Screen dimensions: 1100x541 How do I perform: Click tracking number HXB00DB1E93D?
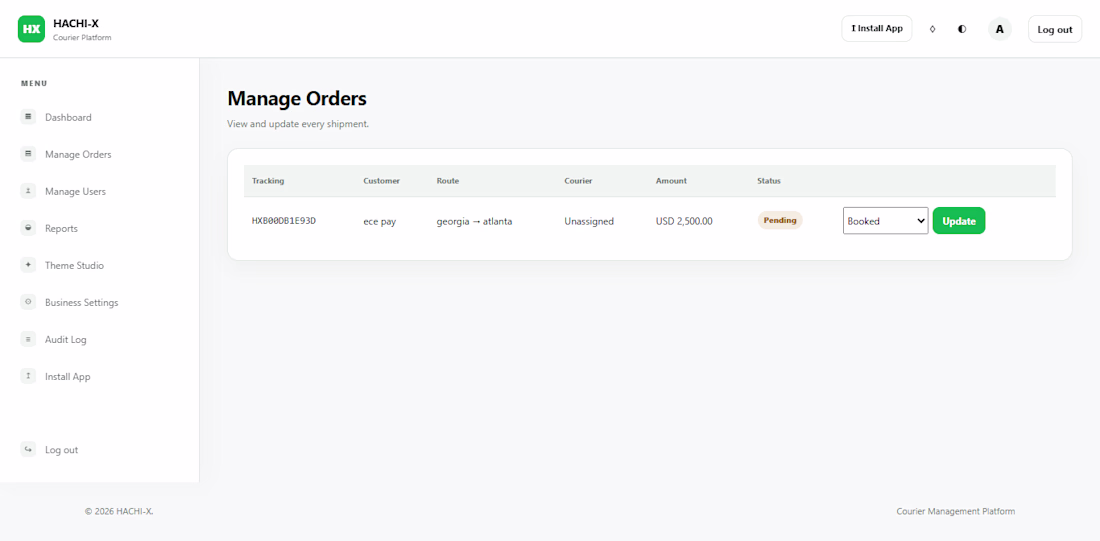pyautogui.click(x=284, y=221)
